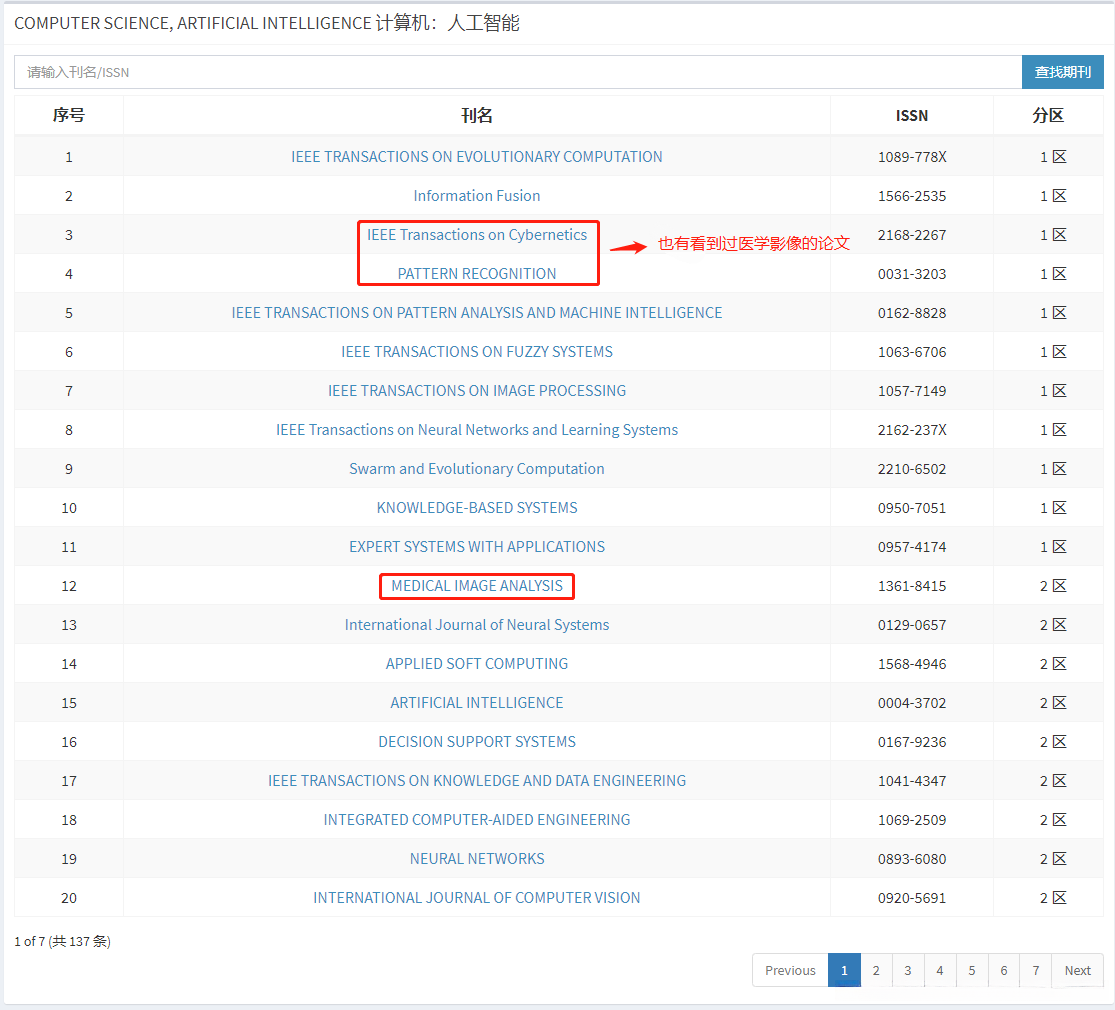Go to page 7 of results
Viewport: 1115px width, 1010px height.
click(x=1036, y=970)
